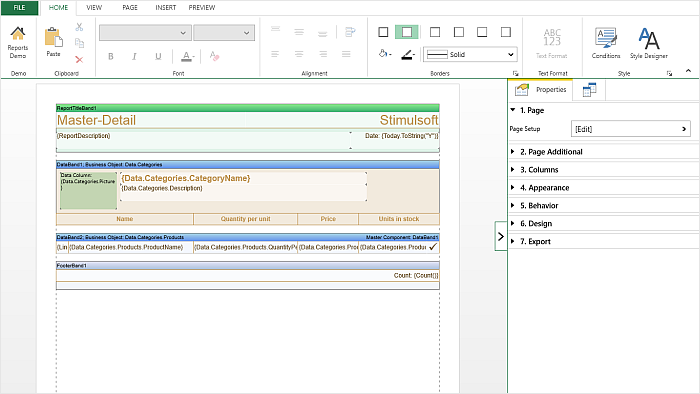Open the Solid border style dropdown
Screen dimensions: 700x394
click(x=471, y=54)
